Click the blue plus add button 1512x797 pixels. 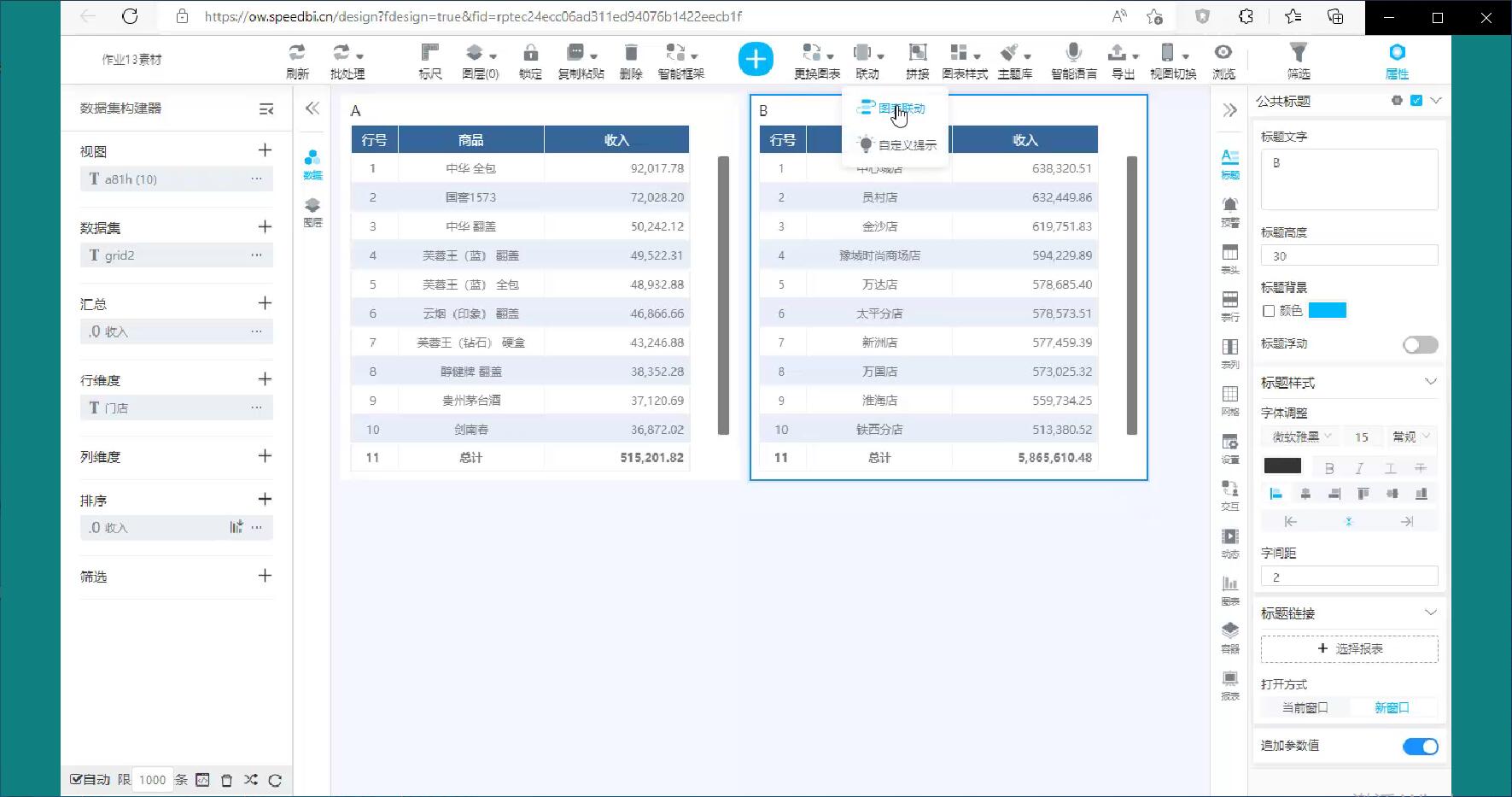click(x=756, y=59)
